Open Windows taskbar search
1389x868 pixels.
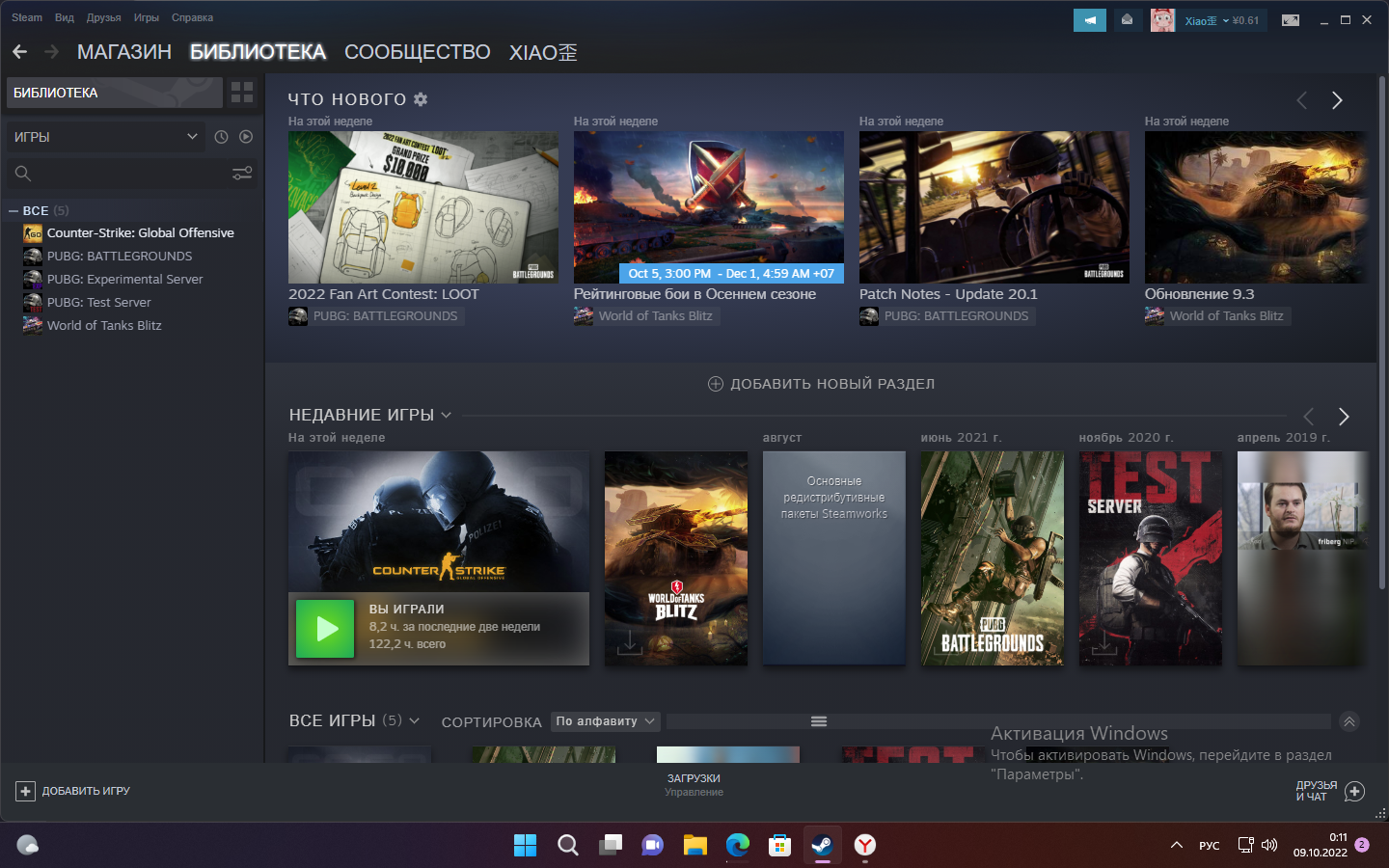point(568,846)
